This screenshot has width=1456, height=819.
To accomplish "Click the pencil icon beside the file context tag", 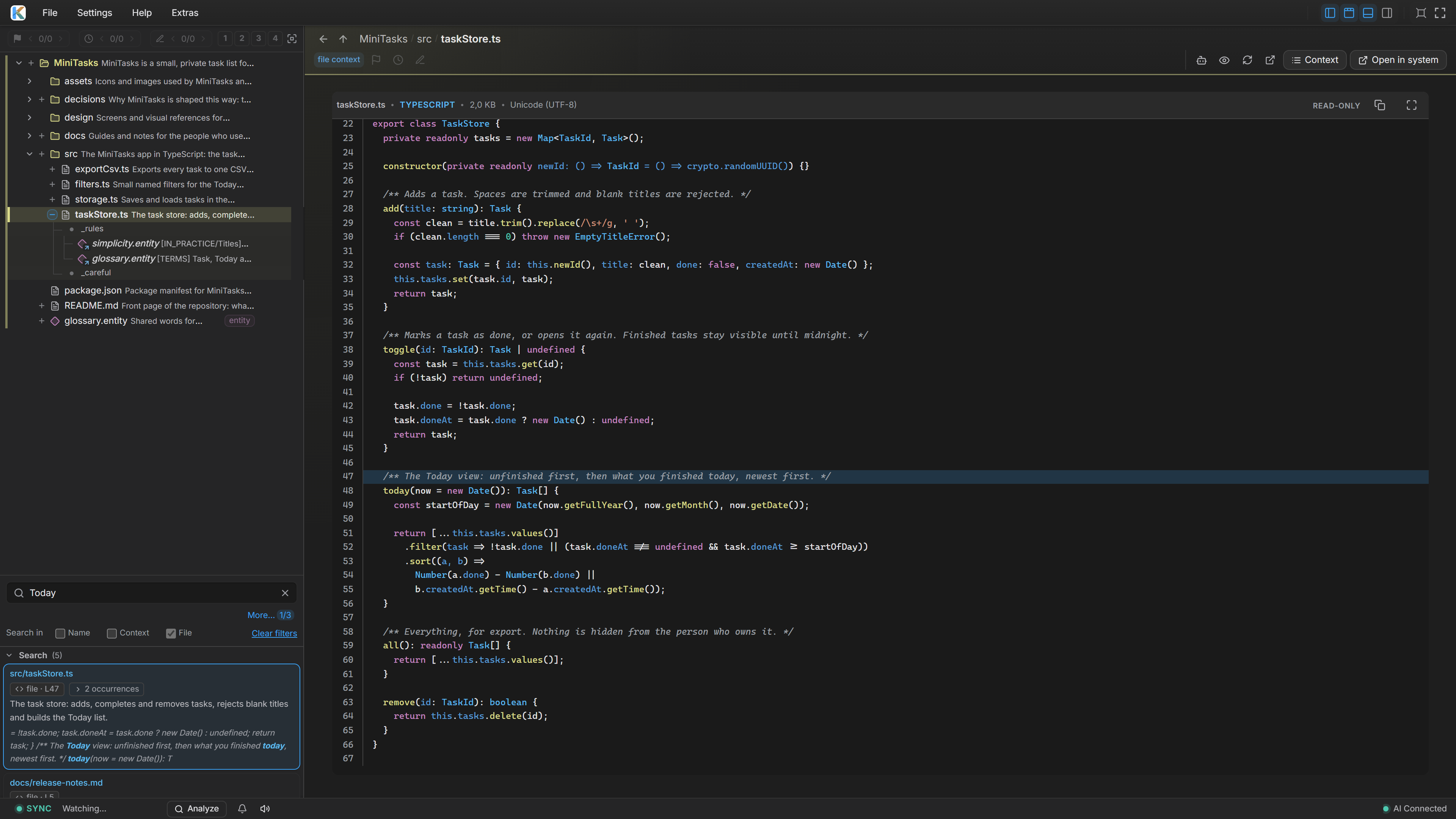I will [420, 60].
